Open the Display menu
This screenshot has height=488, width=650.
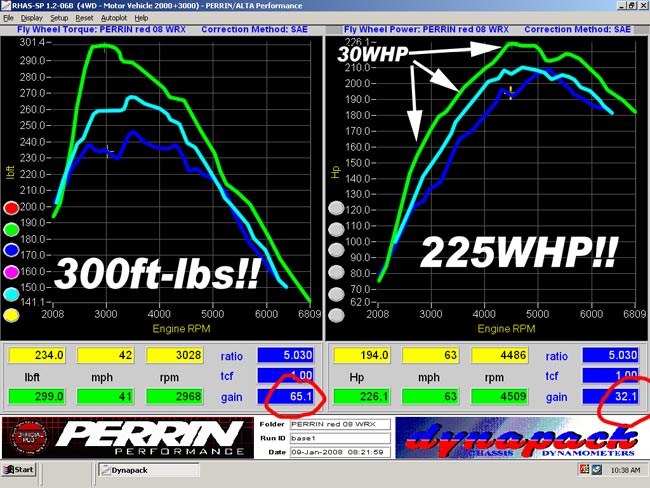(32, 18)
